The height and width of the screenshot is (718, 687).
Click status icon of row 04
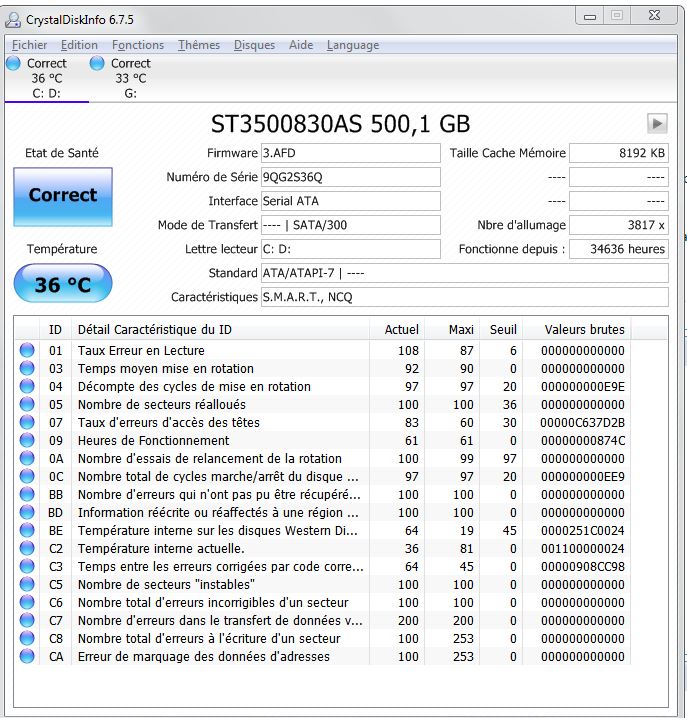27,386
